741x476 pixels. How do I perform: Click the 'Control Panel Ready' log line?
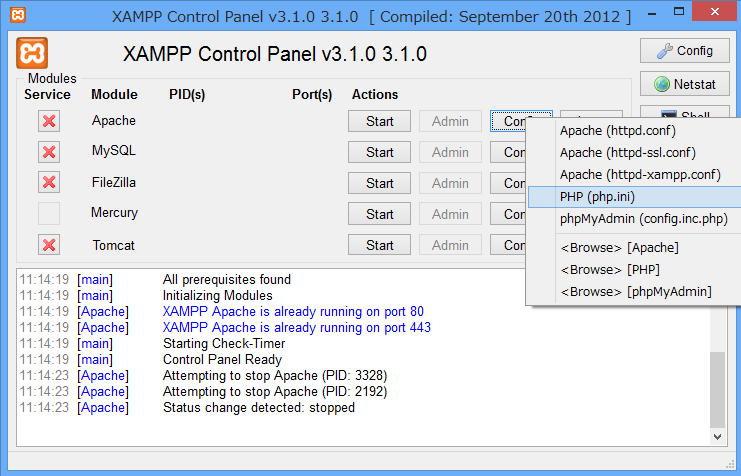[x=222, y=359]
